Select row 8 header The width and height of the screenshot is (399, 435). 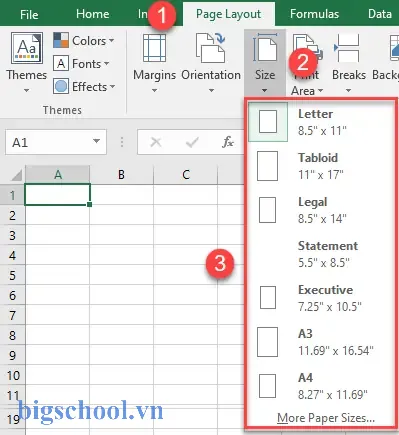click(x=12, y=335)
